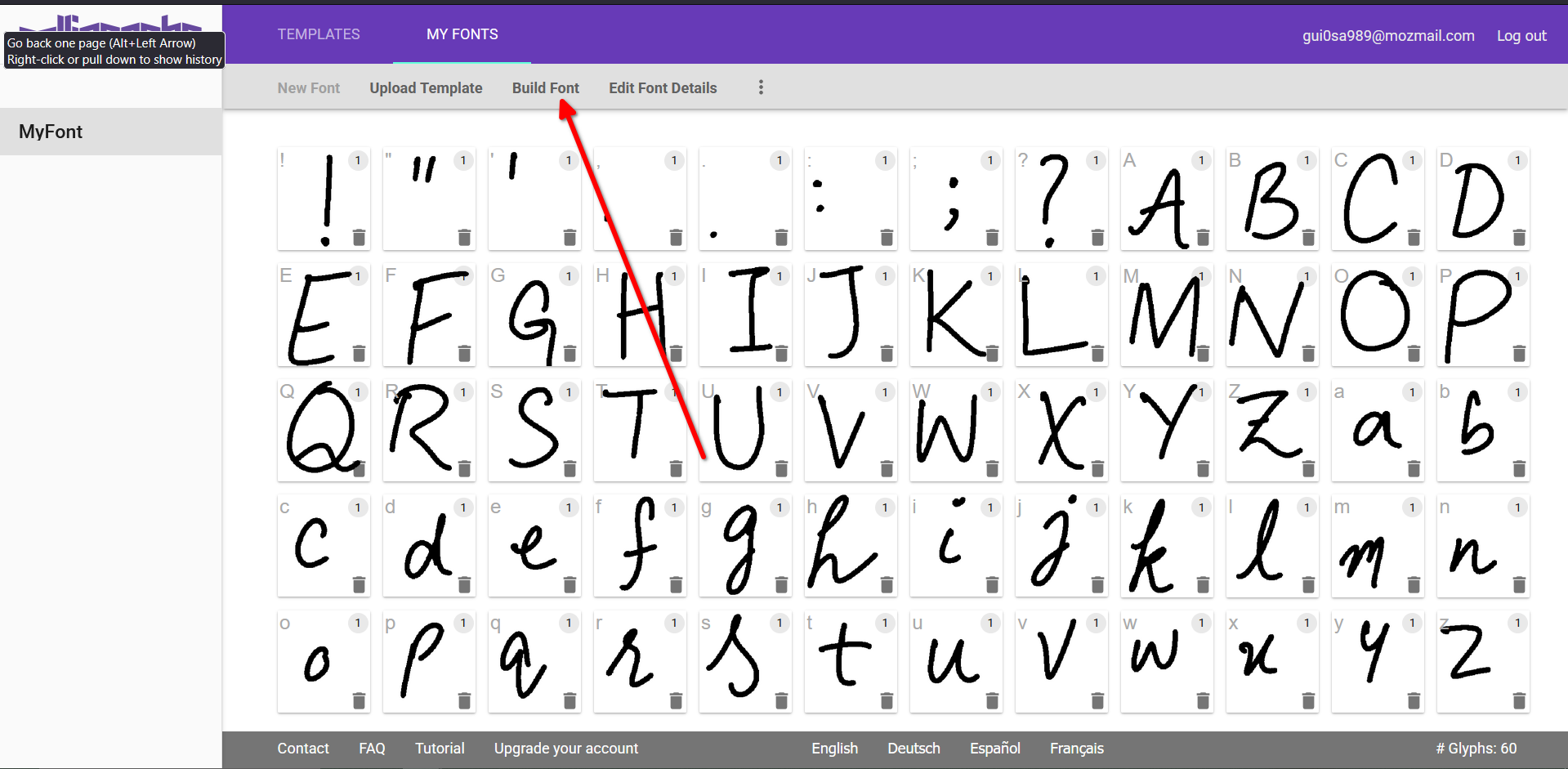Click count badge on lowercase m glyph

coord(1412,507)
